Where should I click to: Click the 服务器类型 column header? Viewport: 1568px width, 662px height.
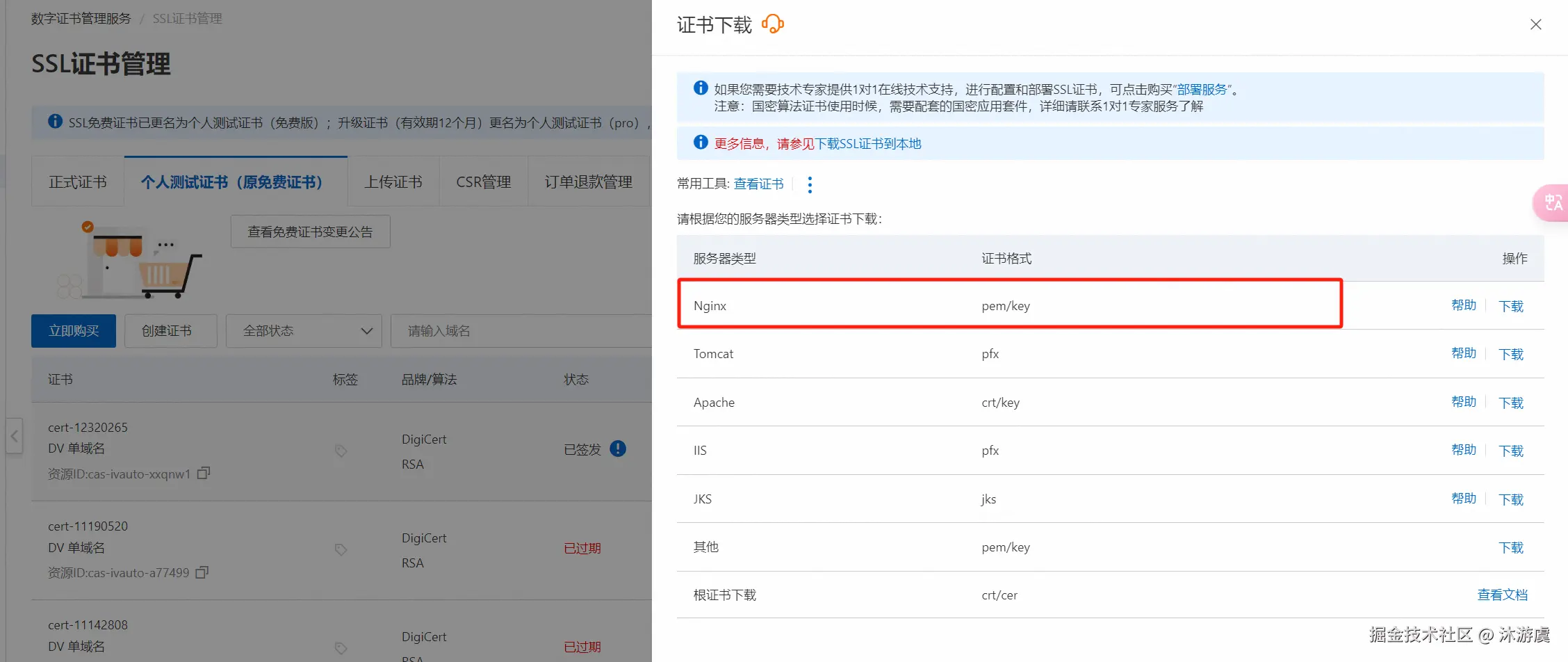(x=725, y=259)
